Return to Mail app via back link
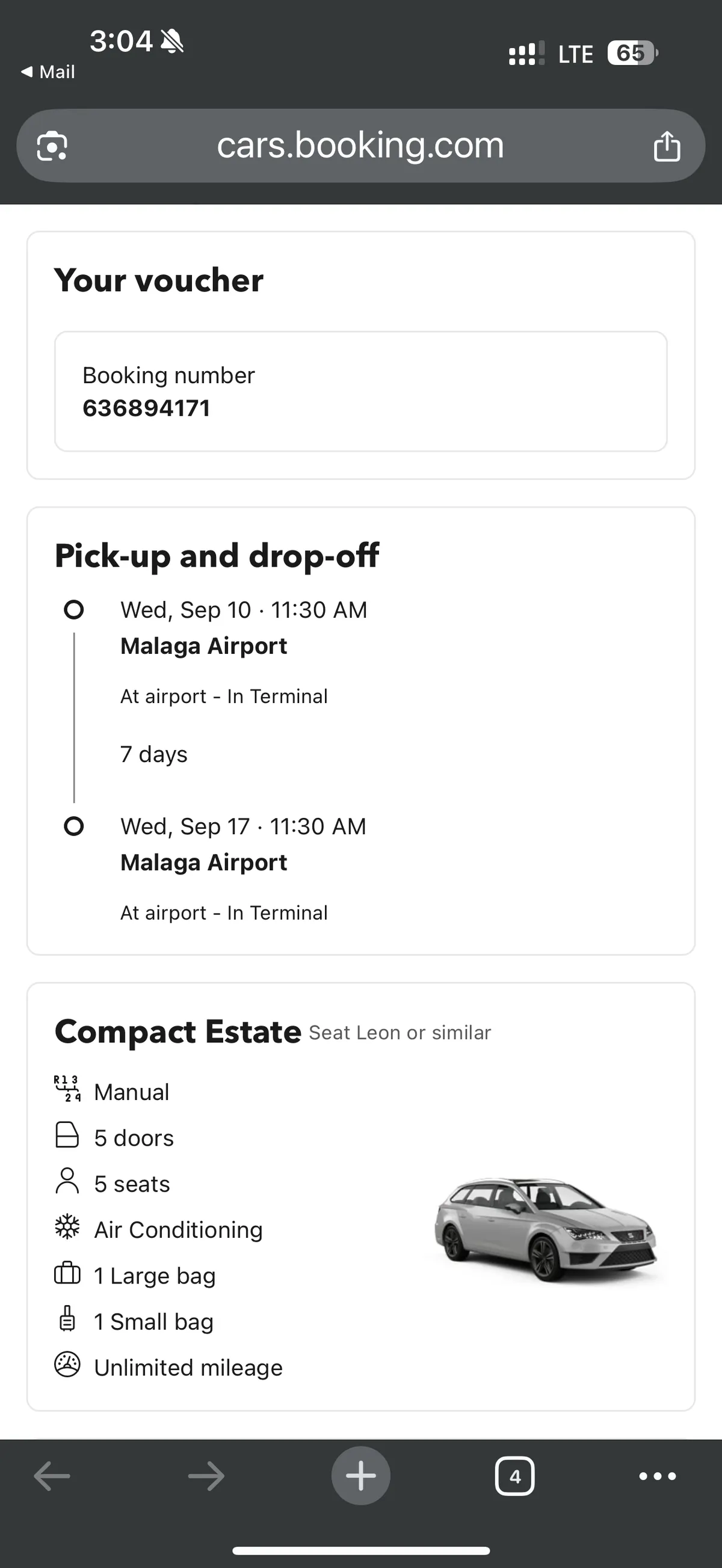The height and width of the screenshot is (1568, 722). tap(48, 72)
